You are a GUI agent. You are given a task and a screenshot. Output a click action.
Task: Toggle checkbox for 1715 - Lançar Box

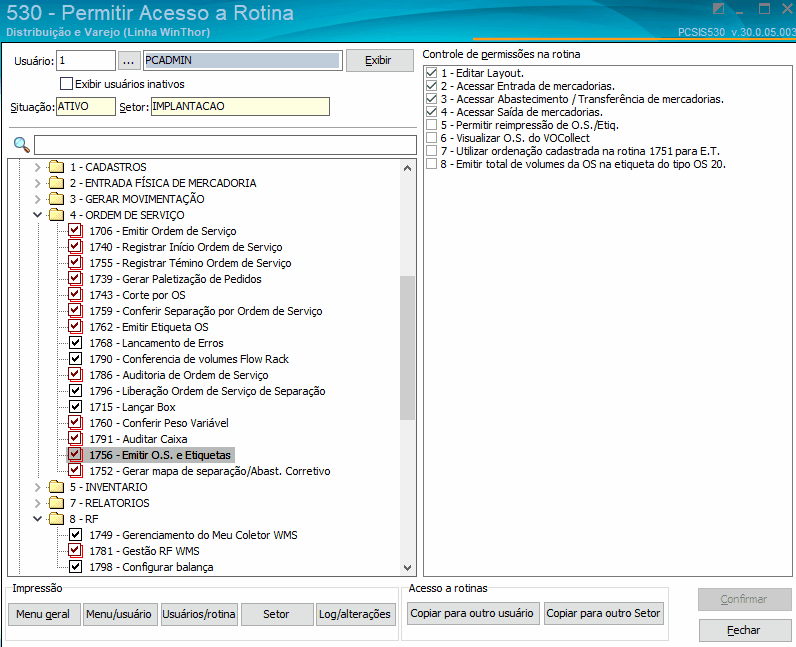click(75, 407)
